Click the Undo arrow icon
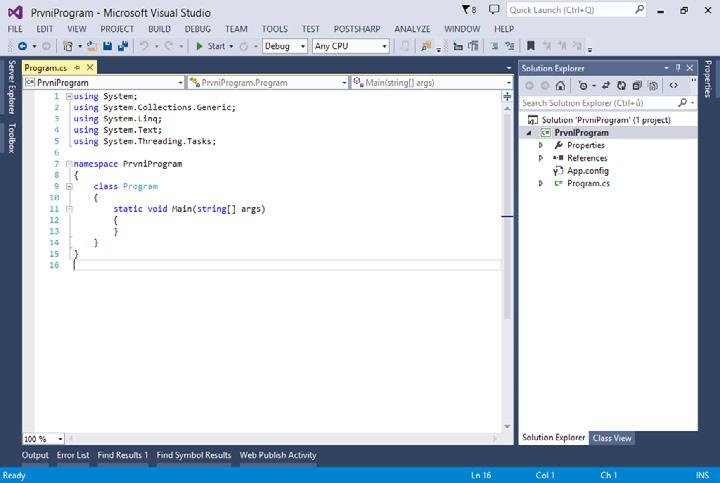Screen dimensions: 720x483 [x=144, y=46]
